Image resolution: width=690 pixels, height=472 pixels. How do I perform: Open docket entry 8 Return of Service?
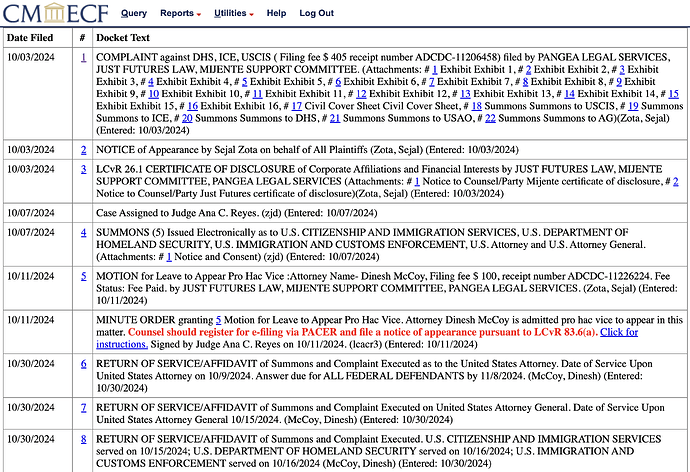pyautogui.click(x=84, y=439)
